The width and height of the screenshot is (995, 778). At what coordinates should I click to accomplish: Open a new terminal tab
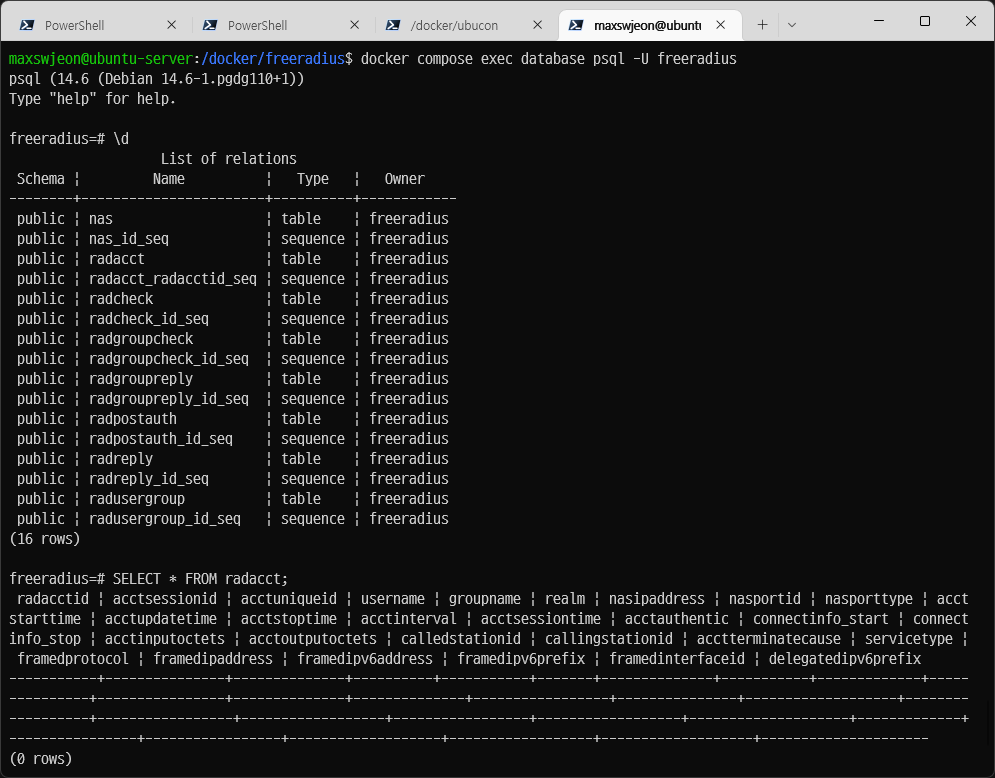(762, 25)
